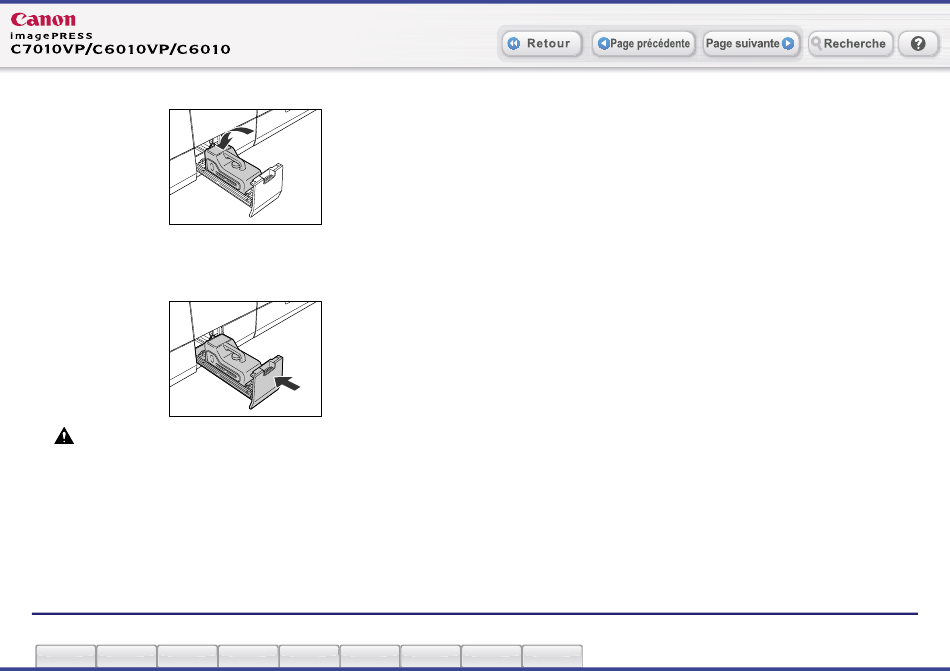
Task: Click the warning triangle icon
Action: click(x=64, y=436)
